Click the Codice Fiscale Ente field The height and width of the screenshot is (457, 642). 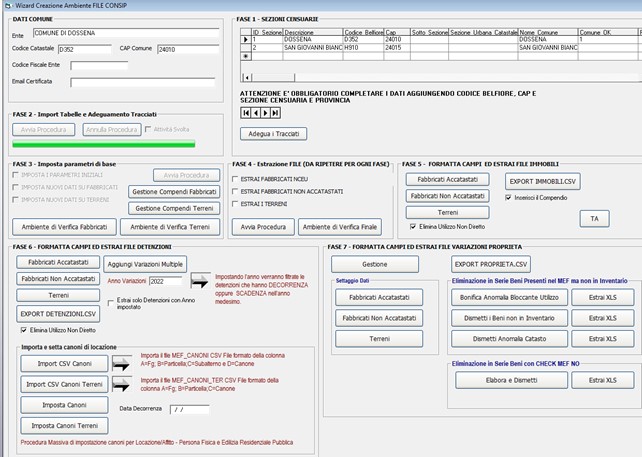99,66
